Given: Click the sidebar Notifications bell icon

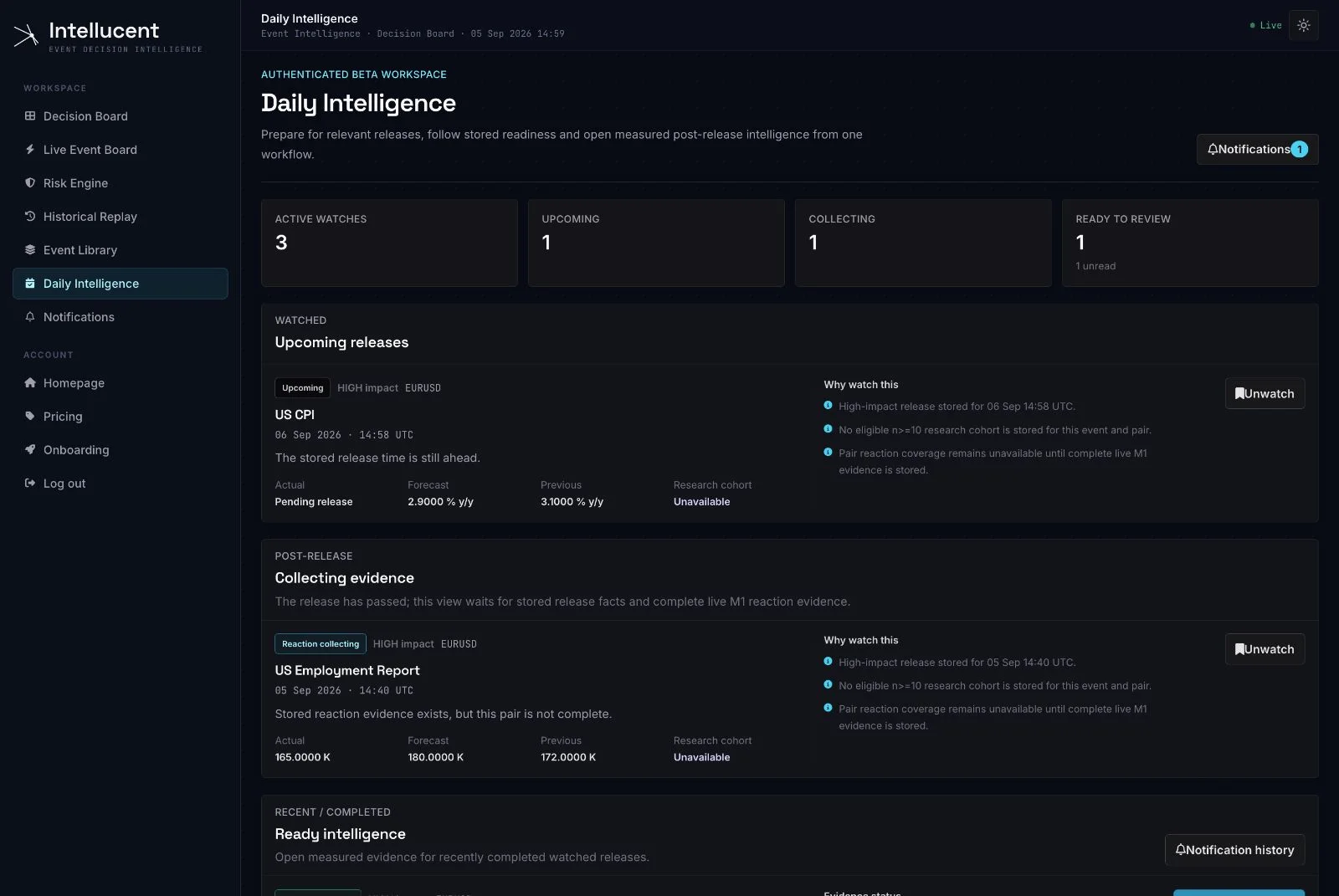Looking at the screenshot, I should [30, 317].
